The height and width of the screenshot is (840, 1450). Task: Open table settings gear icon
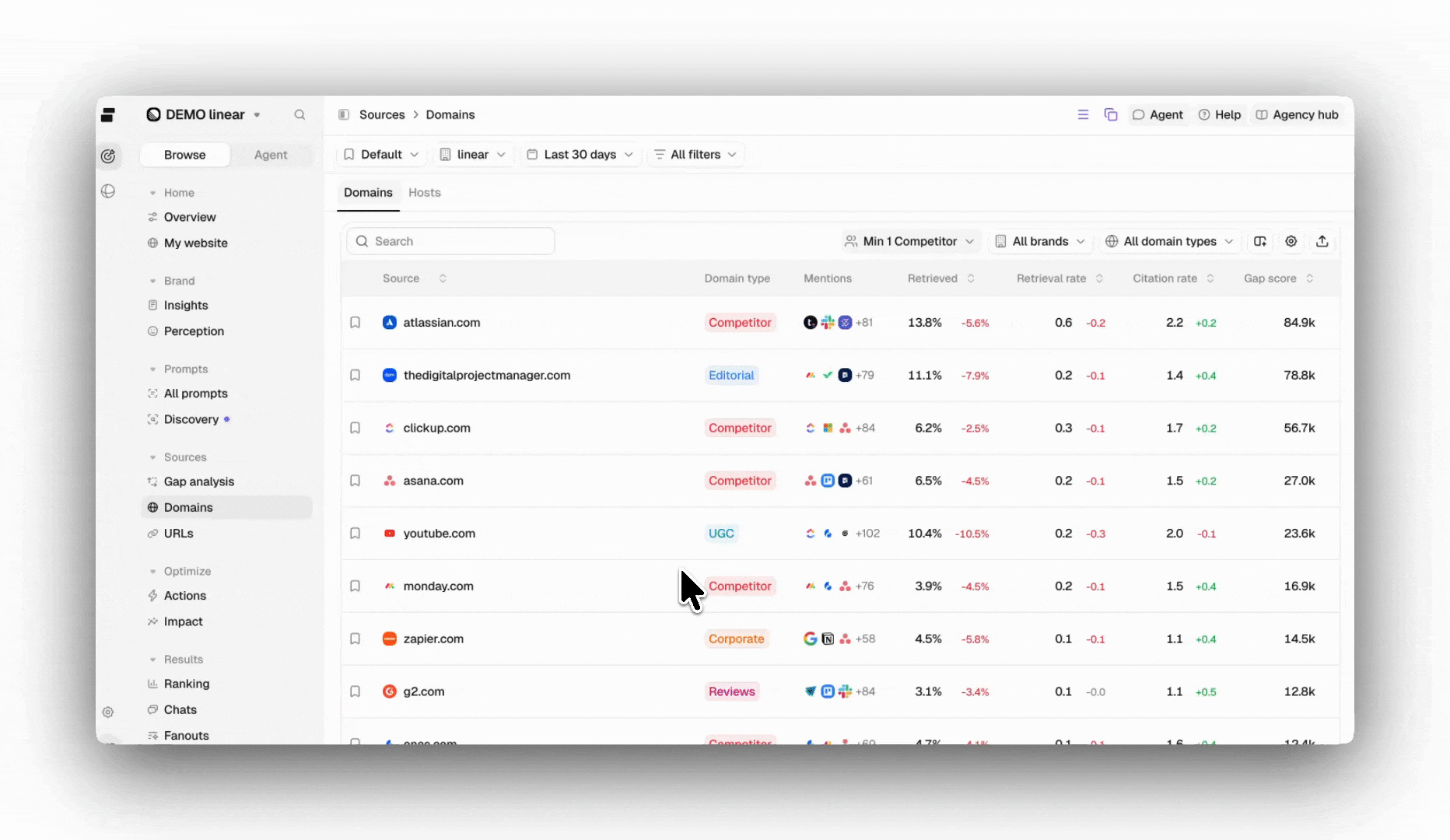pos(1291,241)
